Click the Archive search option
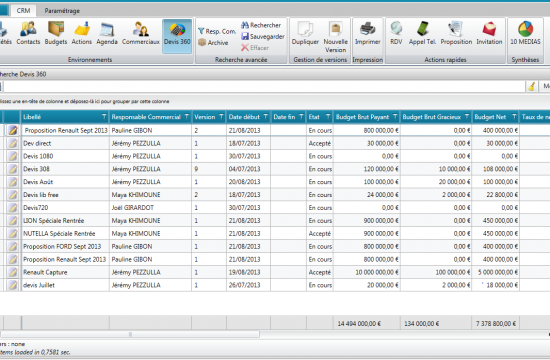The image size is (550, 360). tap(213, 42)
